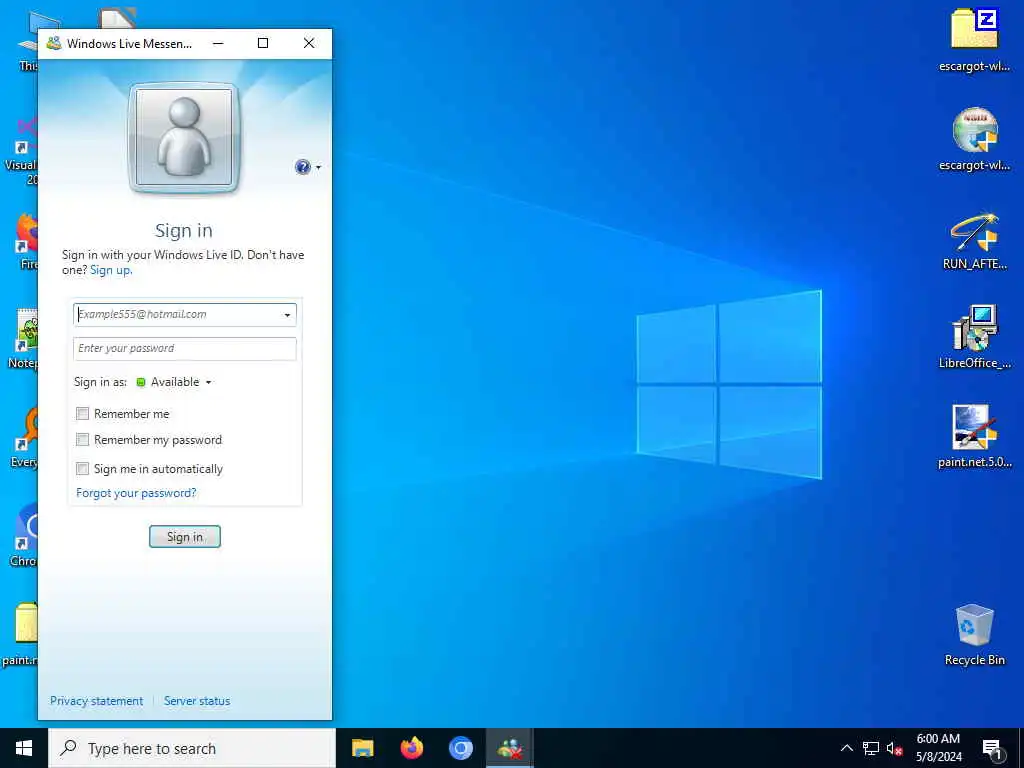1024x768 pixels.
Task: Click the taskbar search box
Action: pos(192,748)
